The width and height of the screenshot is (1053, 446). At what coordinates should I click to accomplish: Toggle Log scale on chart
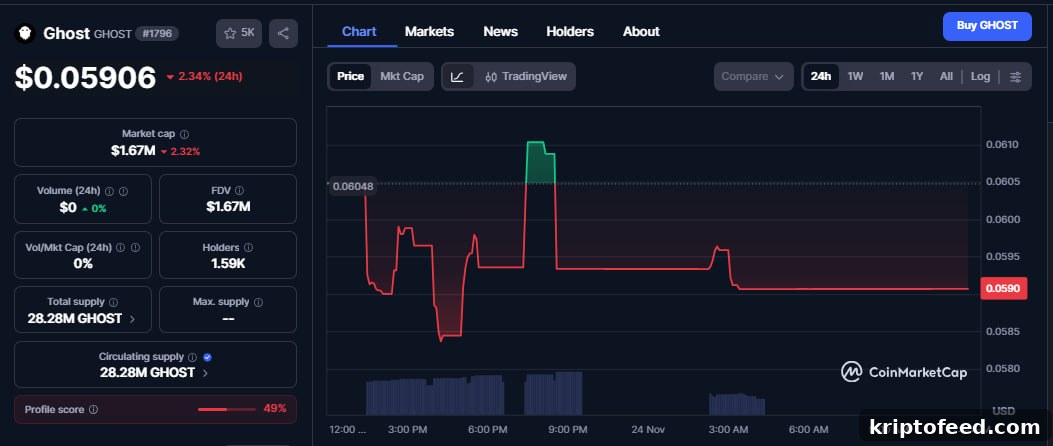(980, 77)
